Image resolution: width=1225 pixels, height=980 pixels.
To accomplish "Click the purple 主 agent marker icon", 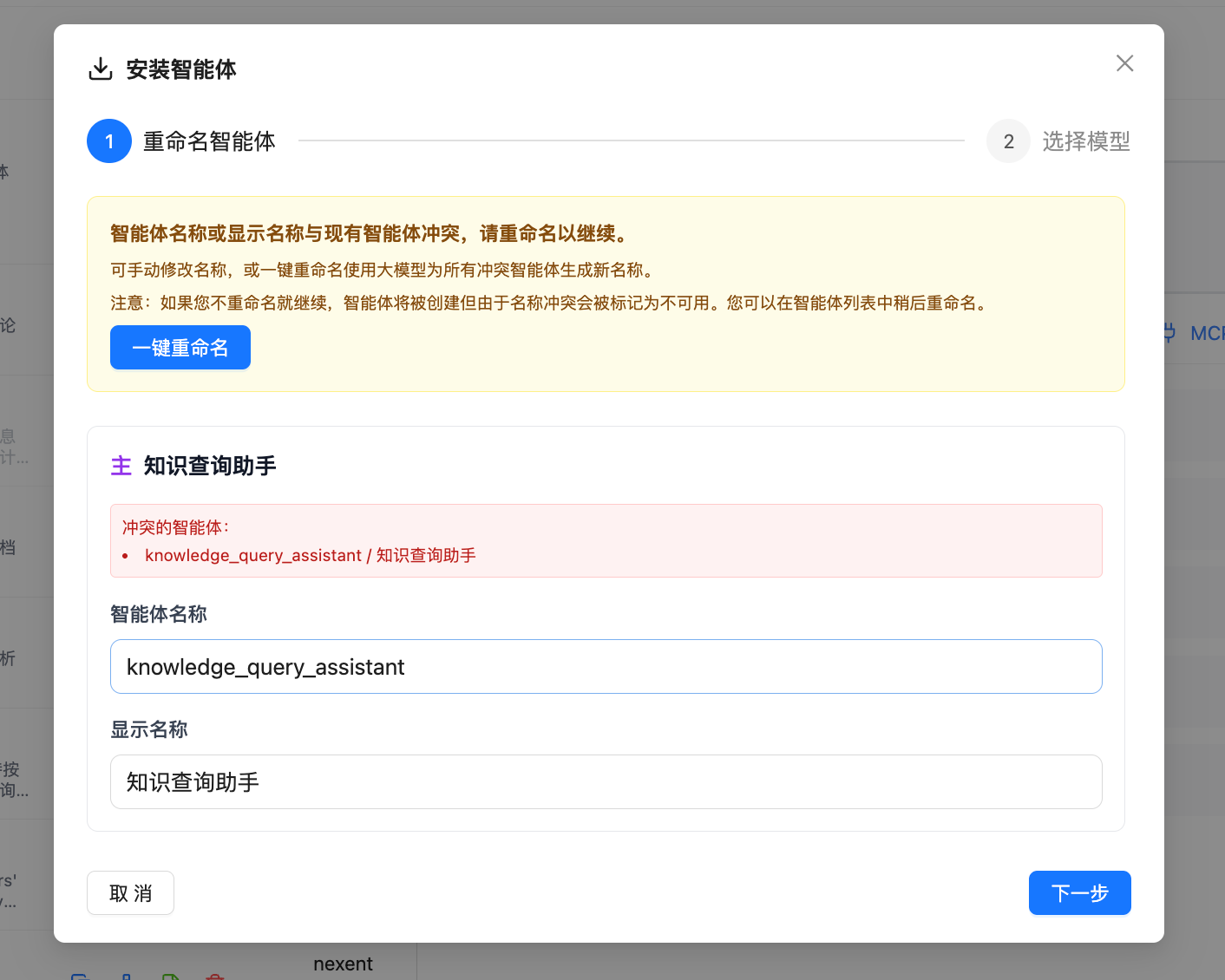I will click(121, 466).
